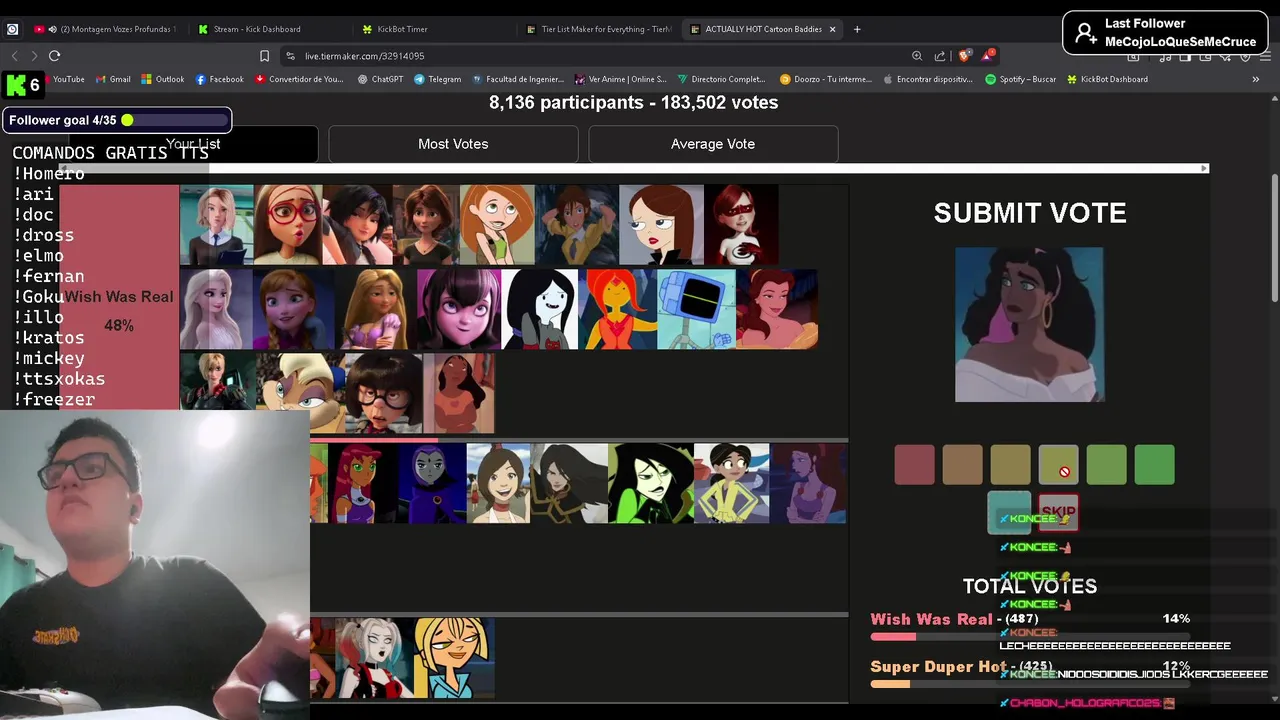Screen dimensions: 1280x720
Task: Open the Spotify – Buscar bookmark
Action: tap(1021, 79)
